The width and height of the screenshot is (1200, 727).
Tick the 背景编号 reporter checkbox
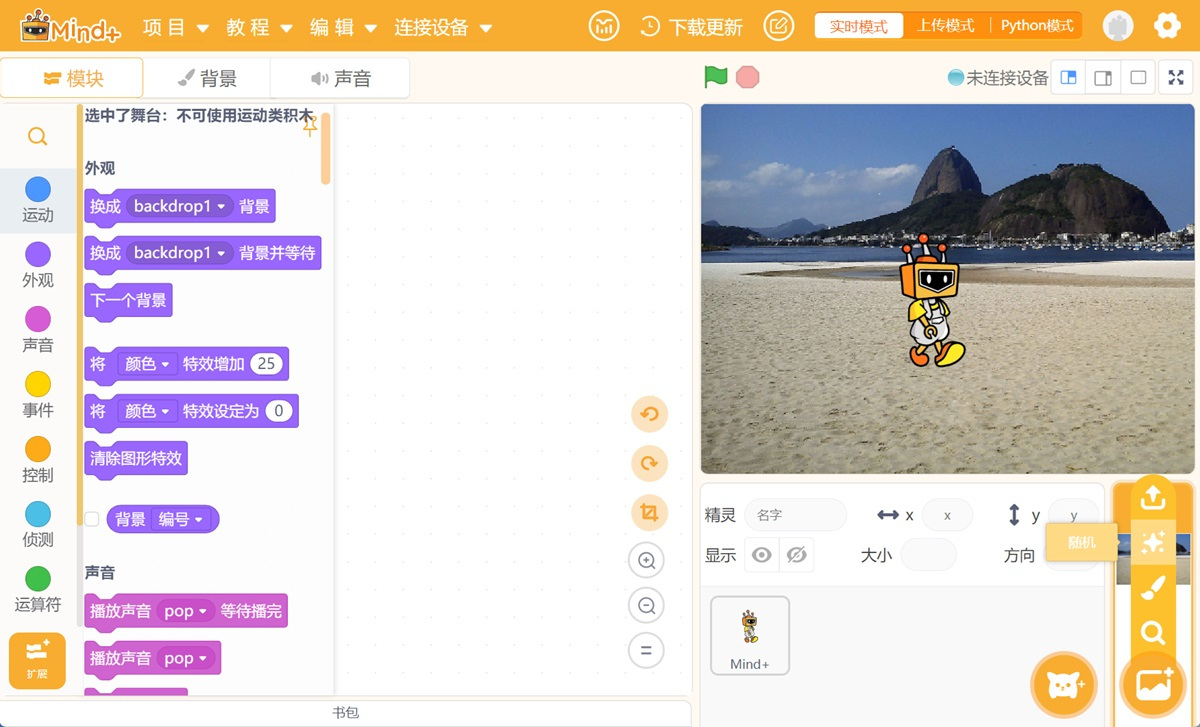[92, 519]
